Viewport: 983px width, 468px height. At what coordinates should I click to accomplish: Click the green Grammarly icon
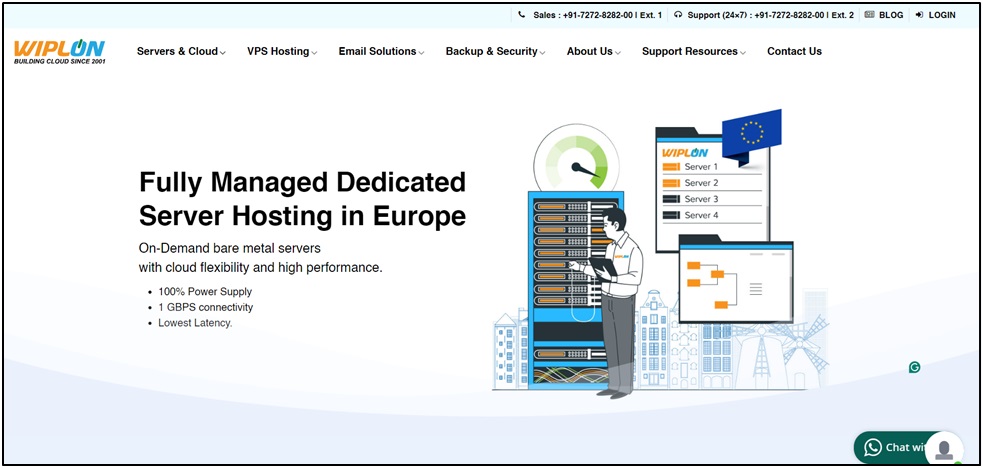[x=914, y=367]
